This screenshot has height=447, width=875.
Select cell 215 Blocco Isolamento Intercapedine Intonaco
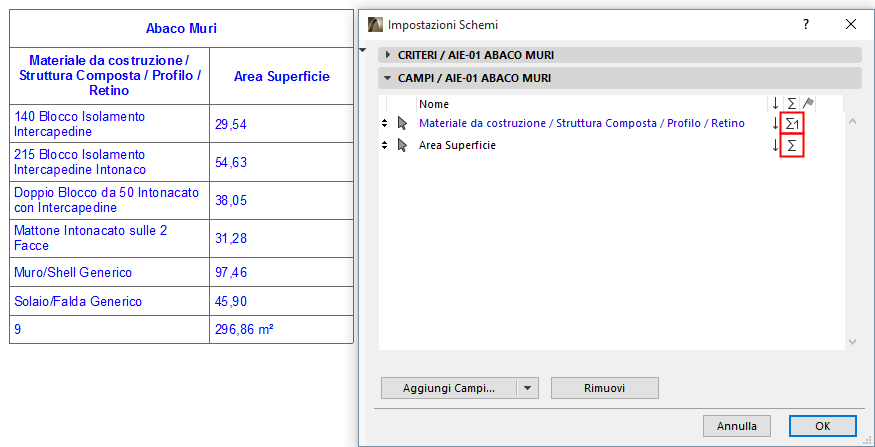click(110, 162)
